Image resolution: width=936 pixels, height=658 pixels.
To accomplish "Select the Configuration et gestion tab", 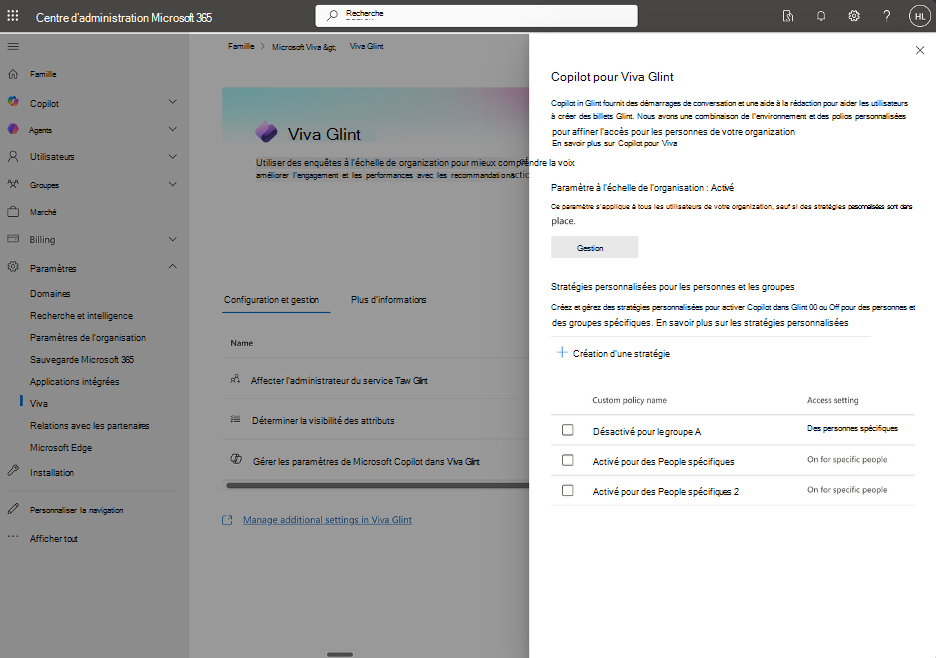I will [275, 299].
